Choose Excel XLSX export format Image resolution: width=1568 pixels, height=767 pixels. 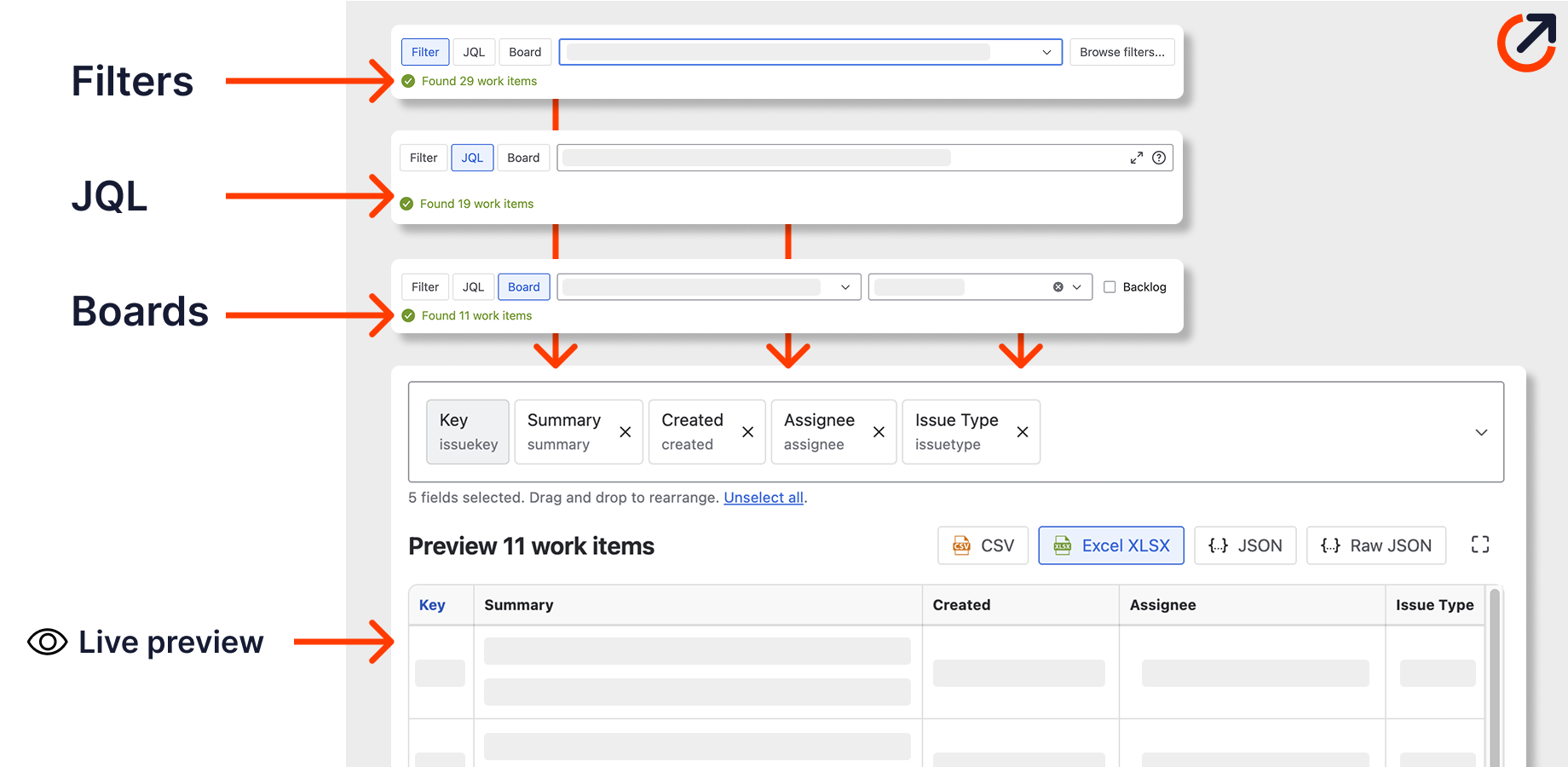pyautogui.click(x=1110, y=545)
